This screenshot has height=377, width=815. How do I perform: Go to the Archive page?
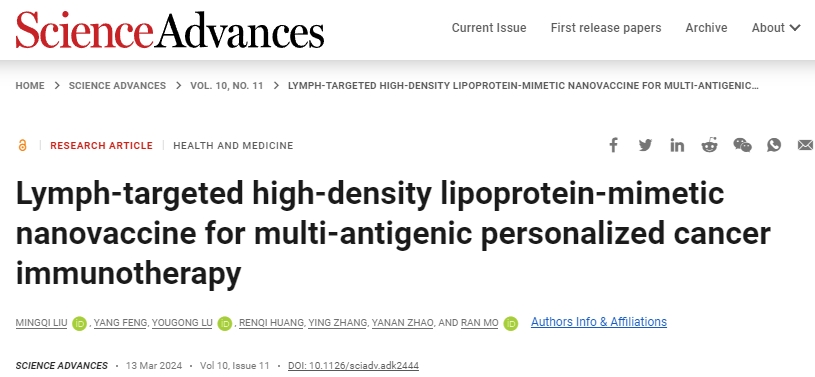click(x=706, y=28)
